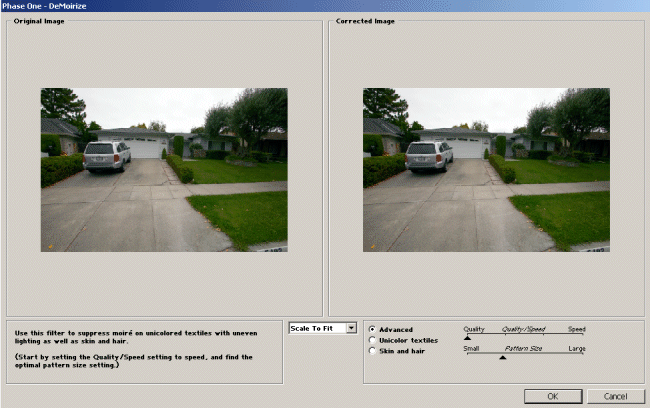
Task: Confirm with the OK button
Action: click(x=553, y=396)
